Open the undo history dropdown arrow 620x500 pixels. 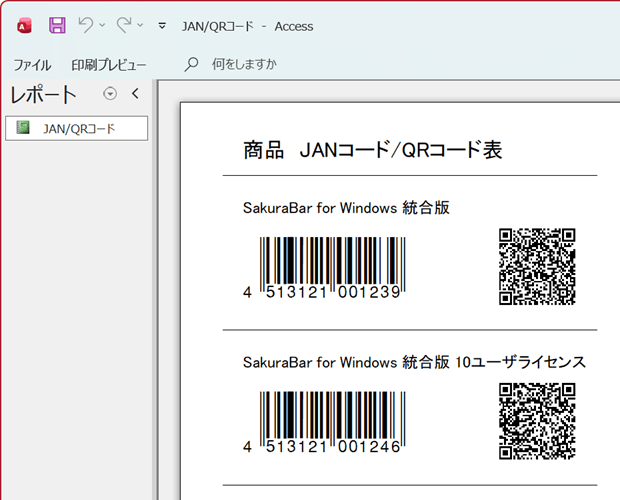click(102, 25)
